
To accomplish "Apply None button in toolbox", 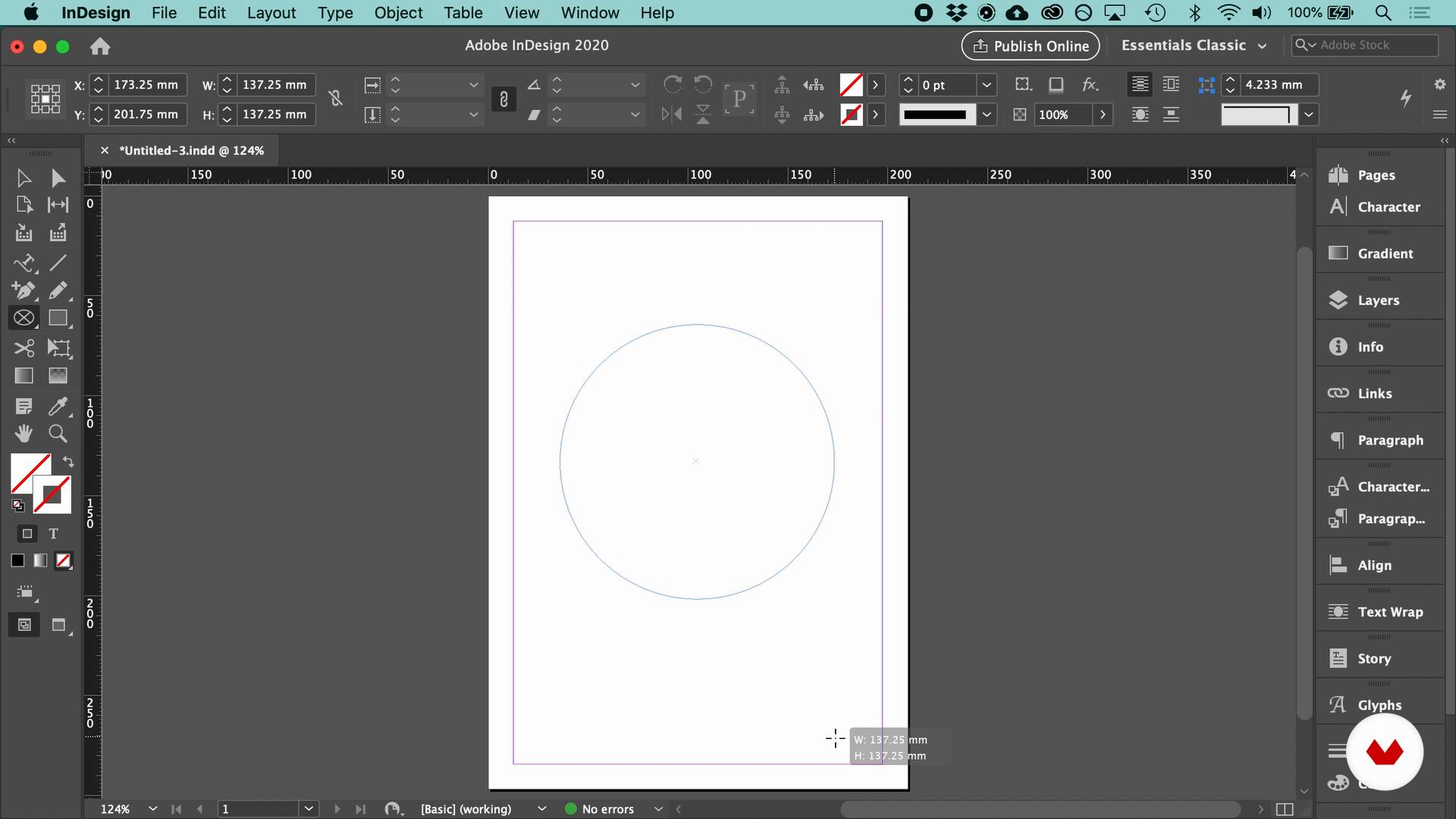I will [x=64, y=560].
